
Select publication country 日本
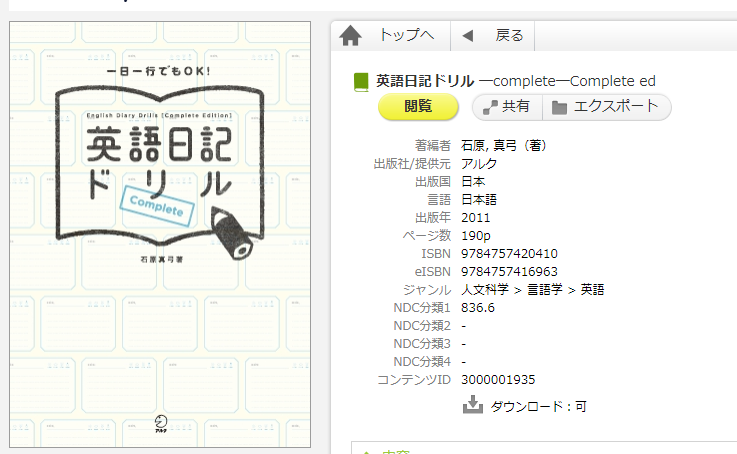click(473, 181)
